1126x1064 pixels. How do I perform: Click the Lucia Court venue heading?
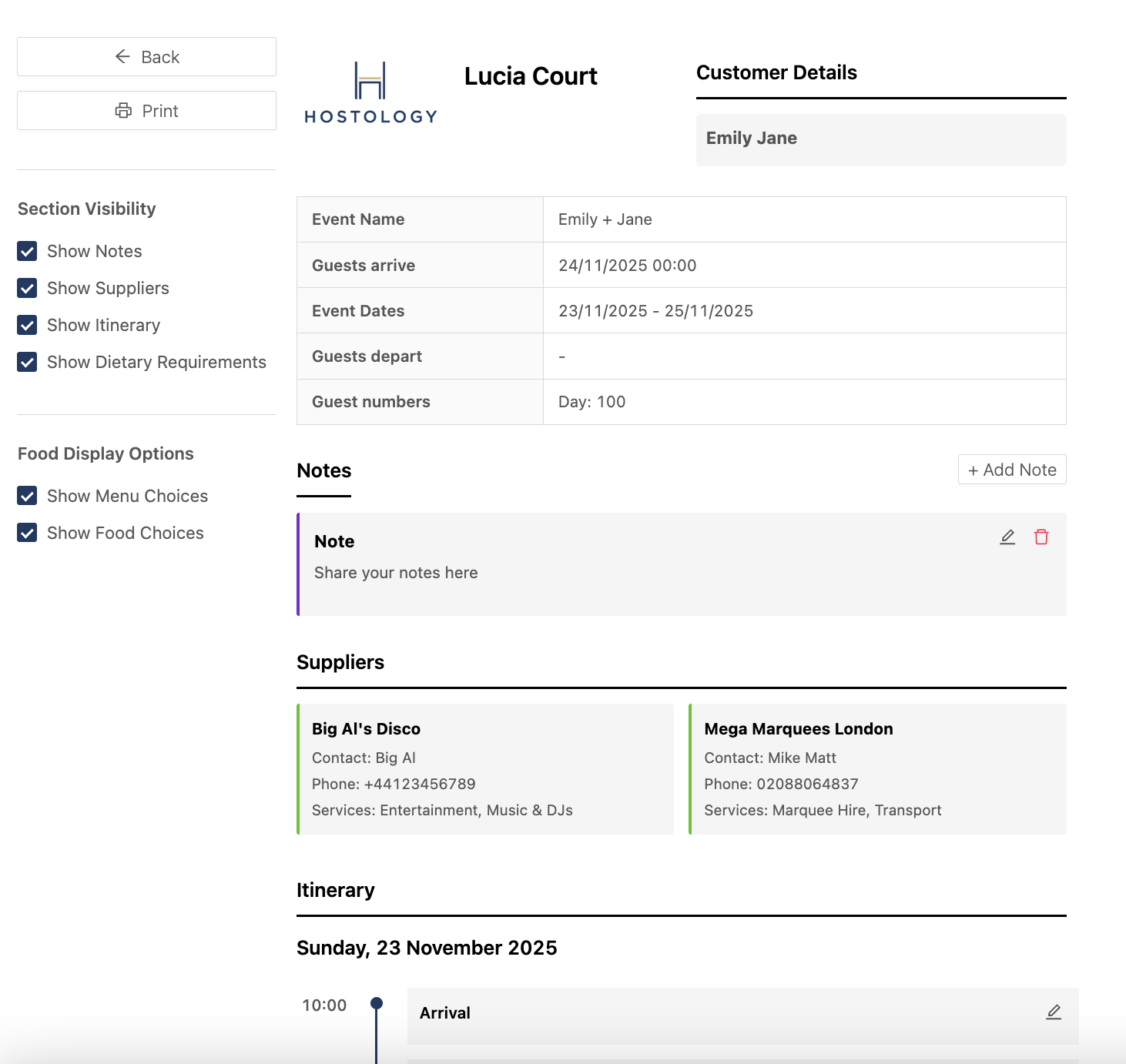531,76
